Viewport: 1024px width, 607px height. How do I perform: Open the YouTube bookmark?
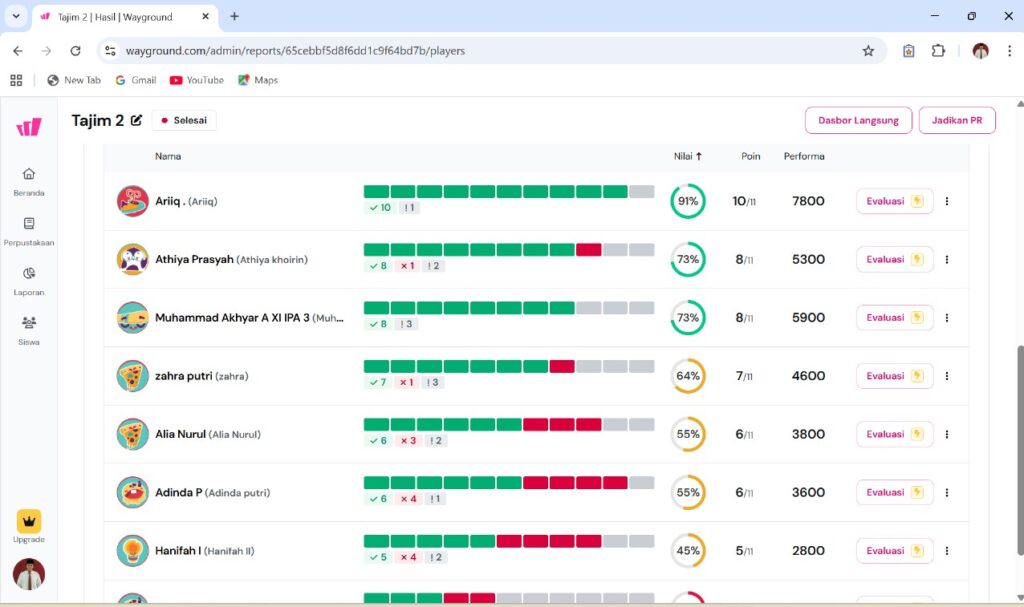point(196,80)
